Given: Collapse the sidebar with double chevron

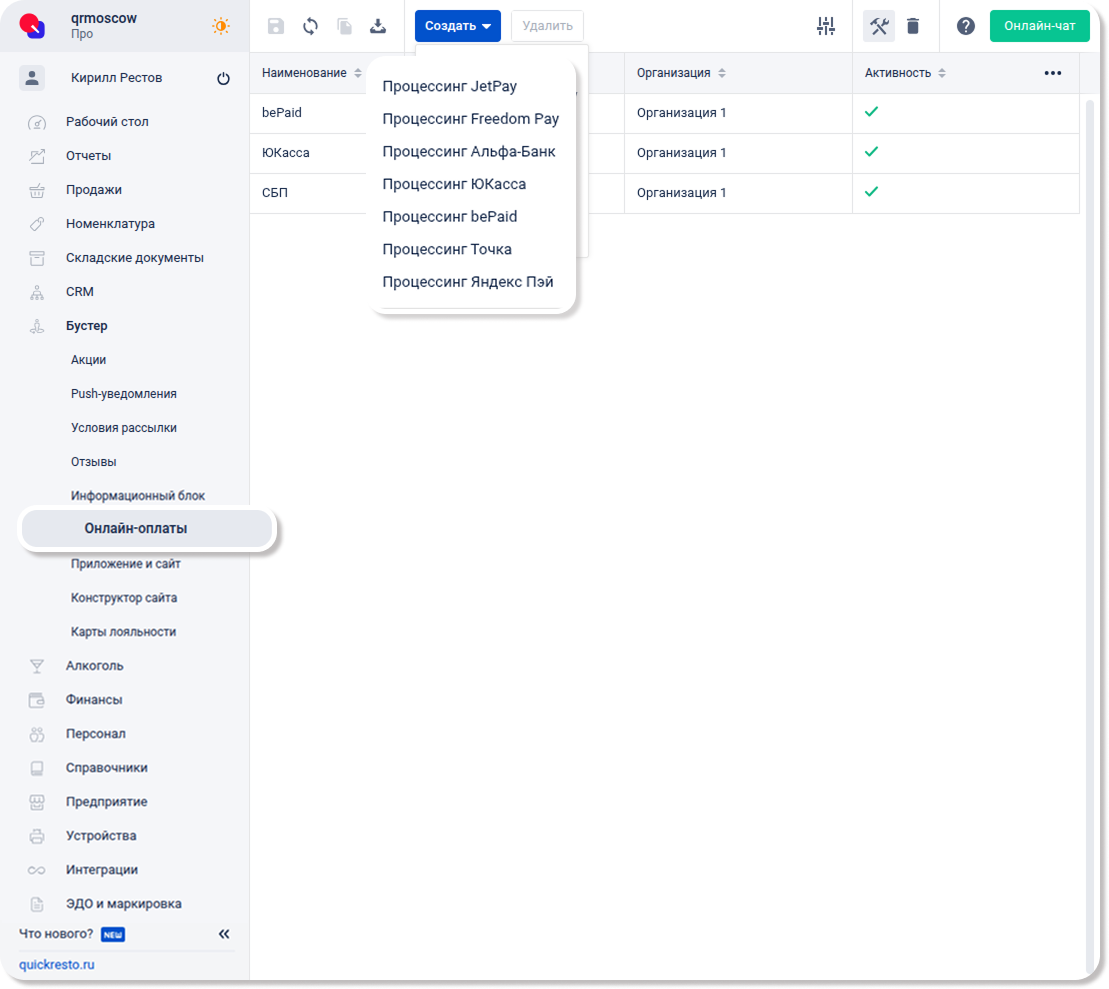Looking at the screenshot, I should 224,934.
